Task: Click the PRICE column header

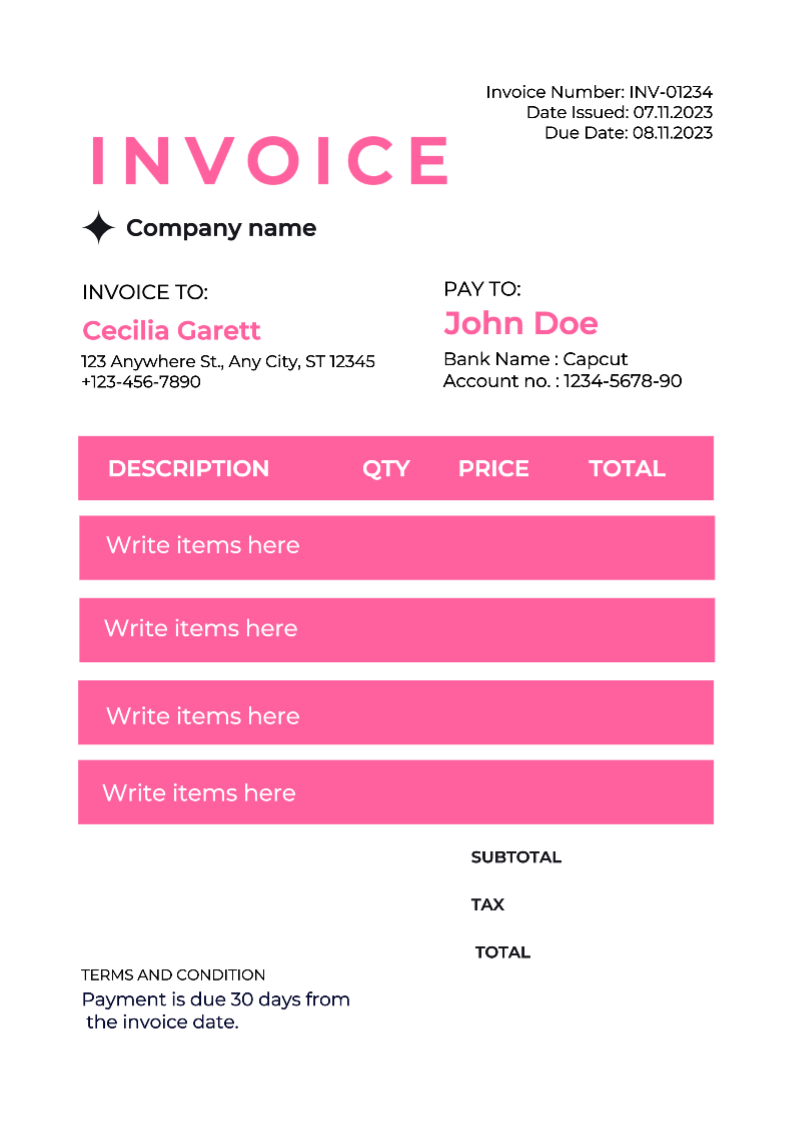Action: pyautogui.click(x=493, y=469)
